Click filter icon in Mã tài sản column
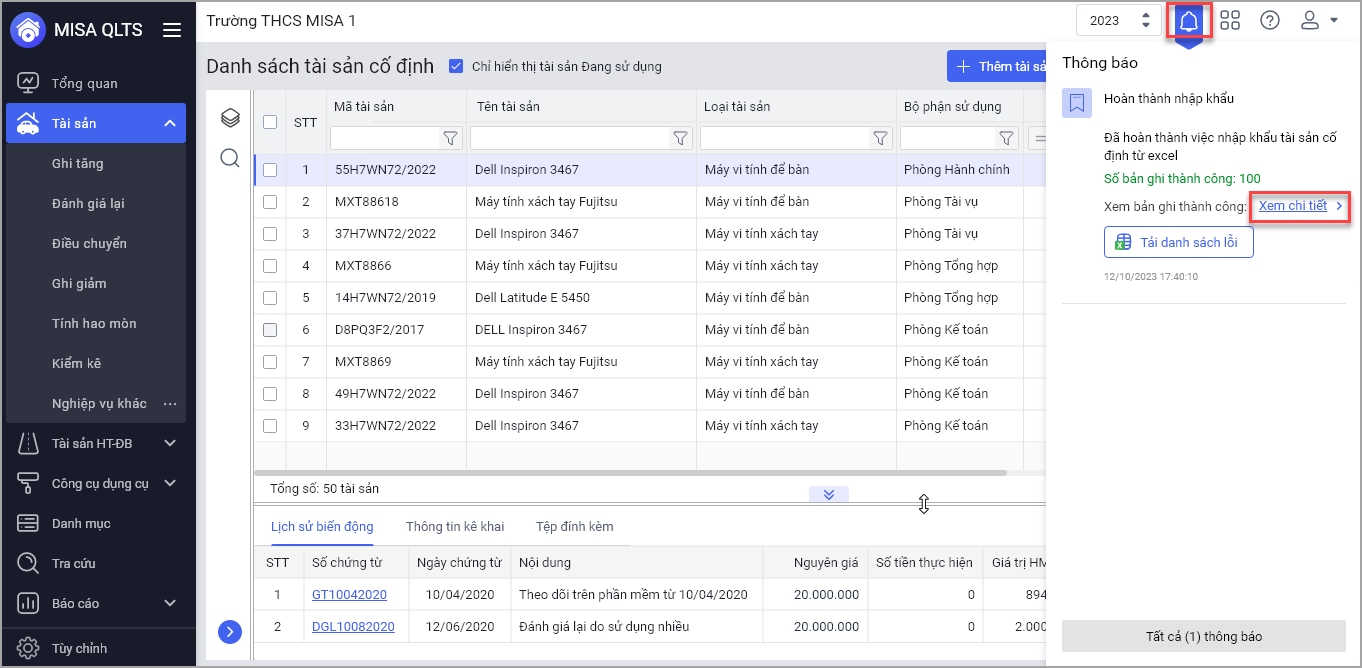This screenshot has height=668, width=1362. (x=451, y=138)
